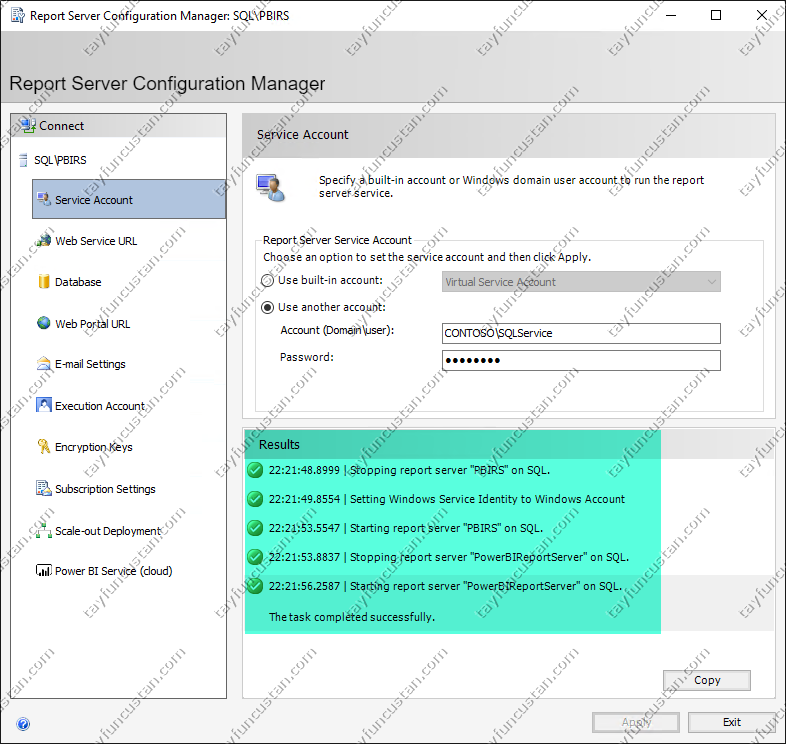Click the Scale-out Deployment network icon
Screen dimensions: 786x744
click(x=44, y=530)
